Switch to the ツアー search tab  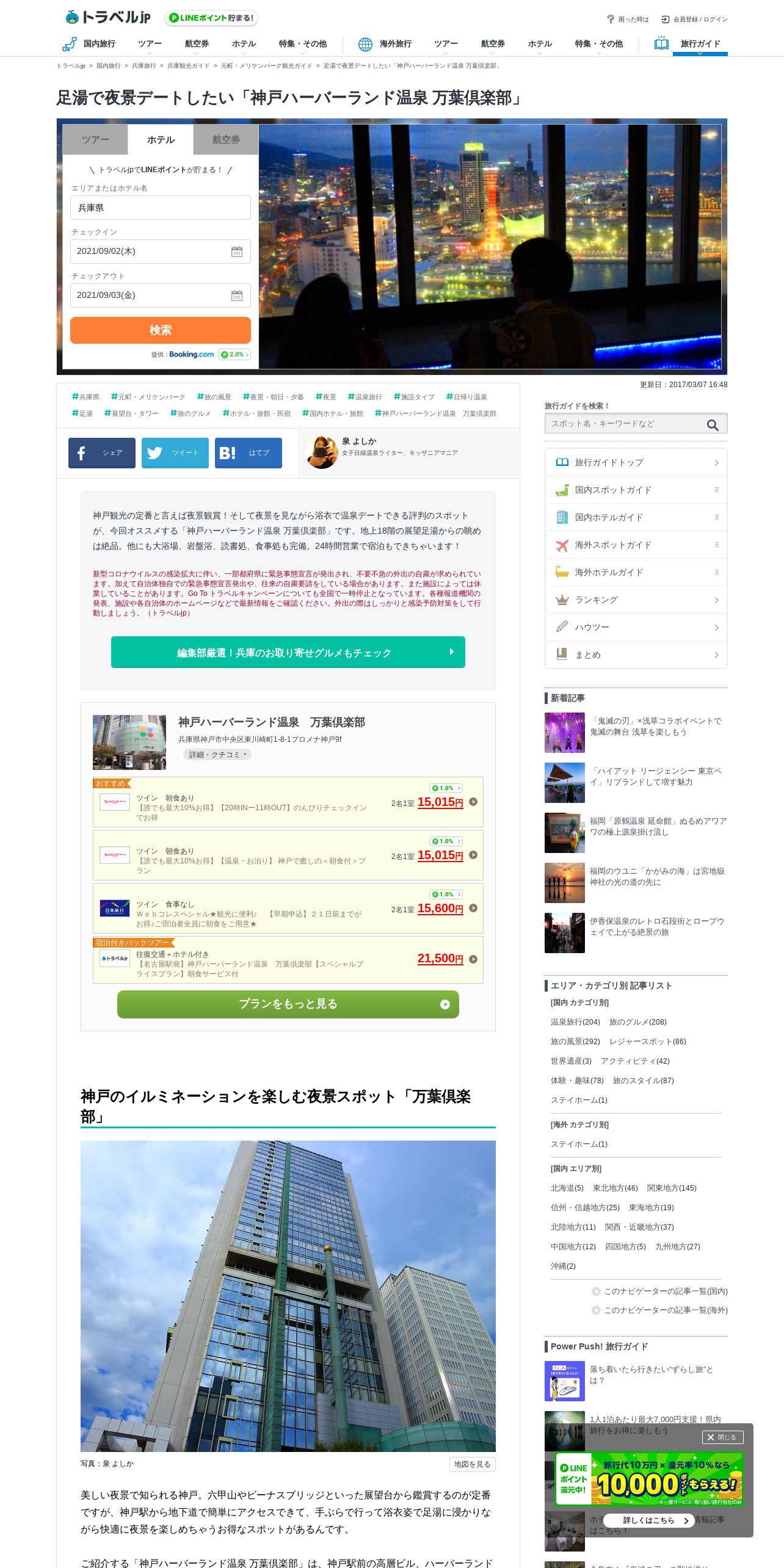coord(95,140)
